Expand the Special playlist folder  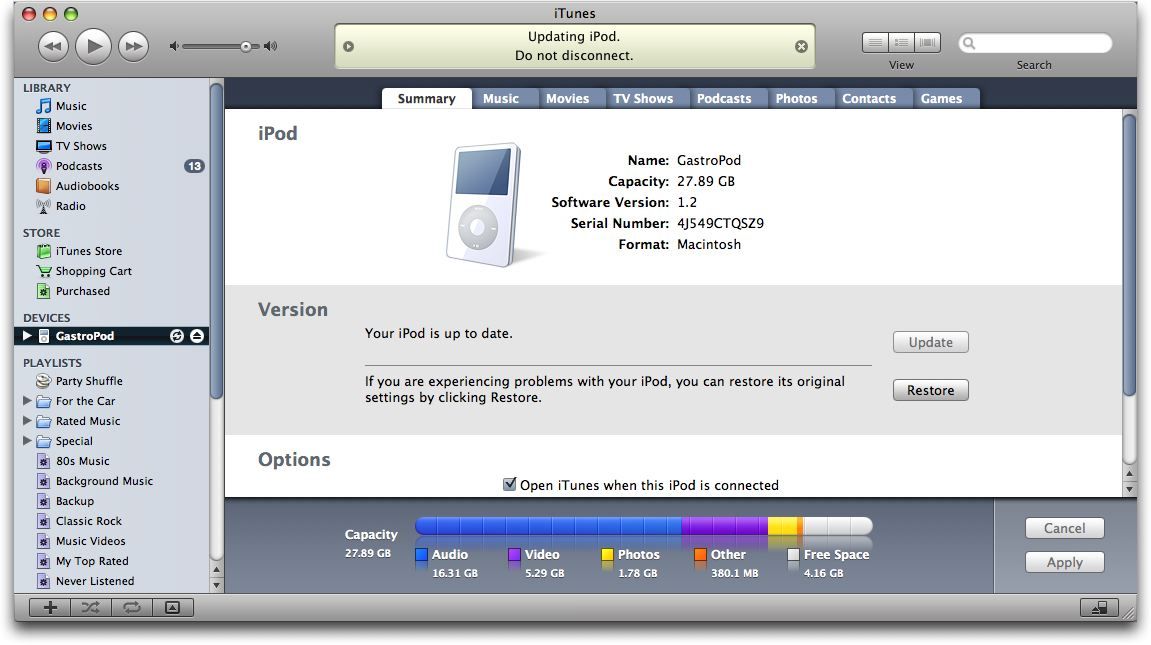27,441
